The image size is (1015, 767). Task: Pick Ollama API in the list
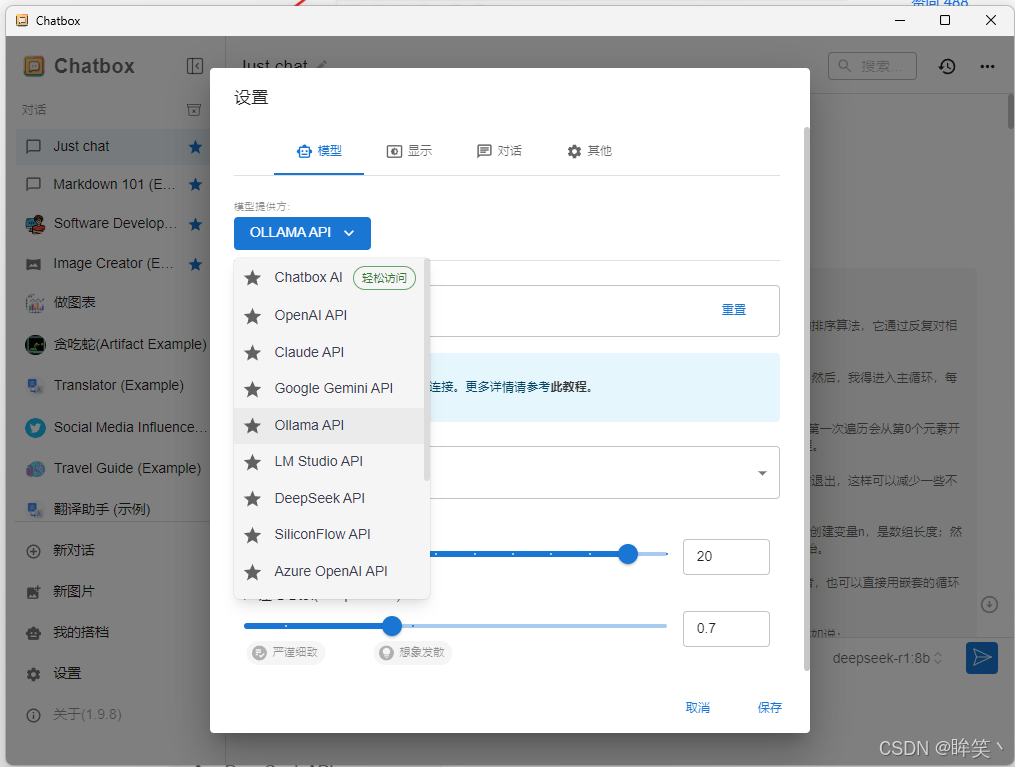329,425
